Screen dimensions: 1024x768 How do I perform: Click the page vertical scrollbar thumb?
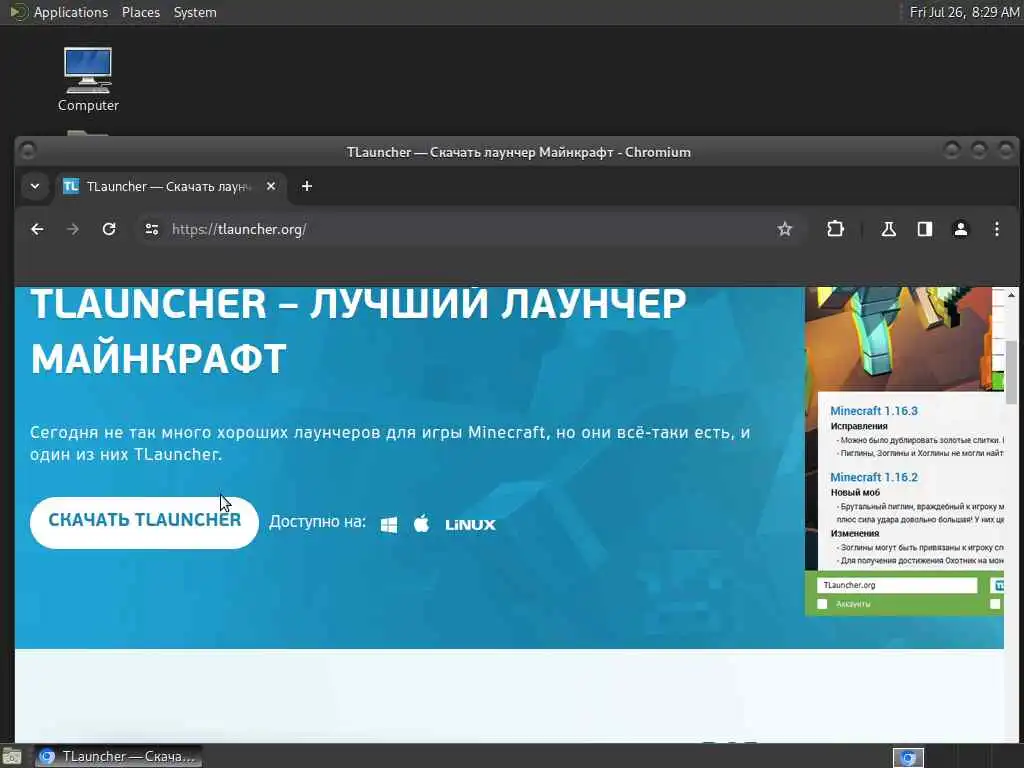[x=1011, y=372]
